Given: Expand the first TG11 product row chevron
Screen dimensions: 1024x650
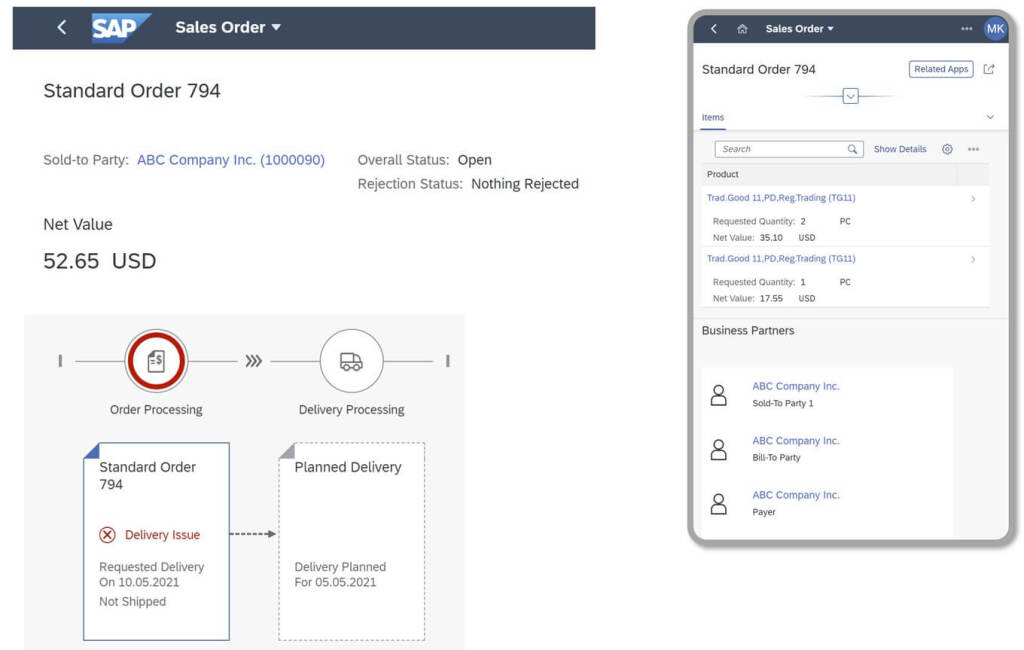Looking at the screenshot, I should 973,199.
